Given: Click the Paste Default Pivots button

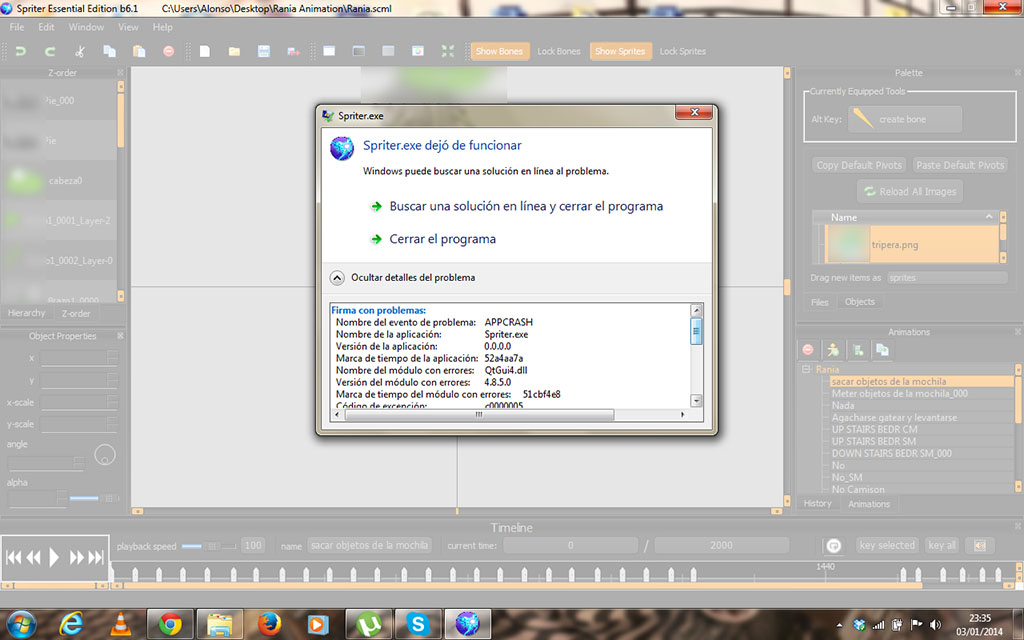Looking at the screenshot, I should click(960, 165).
